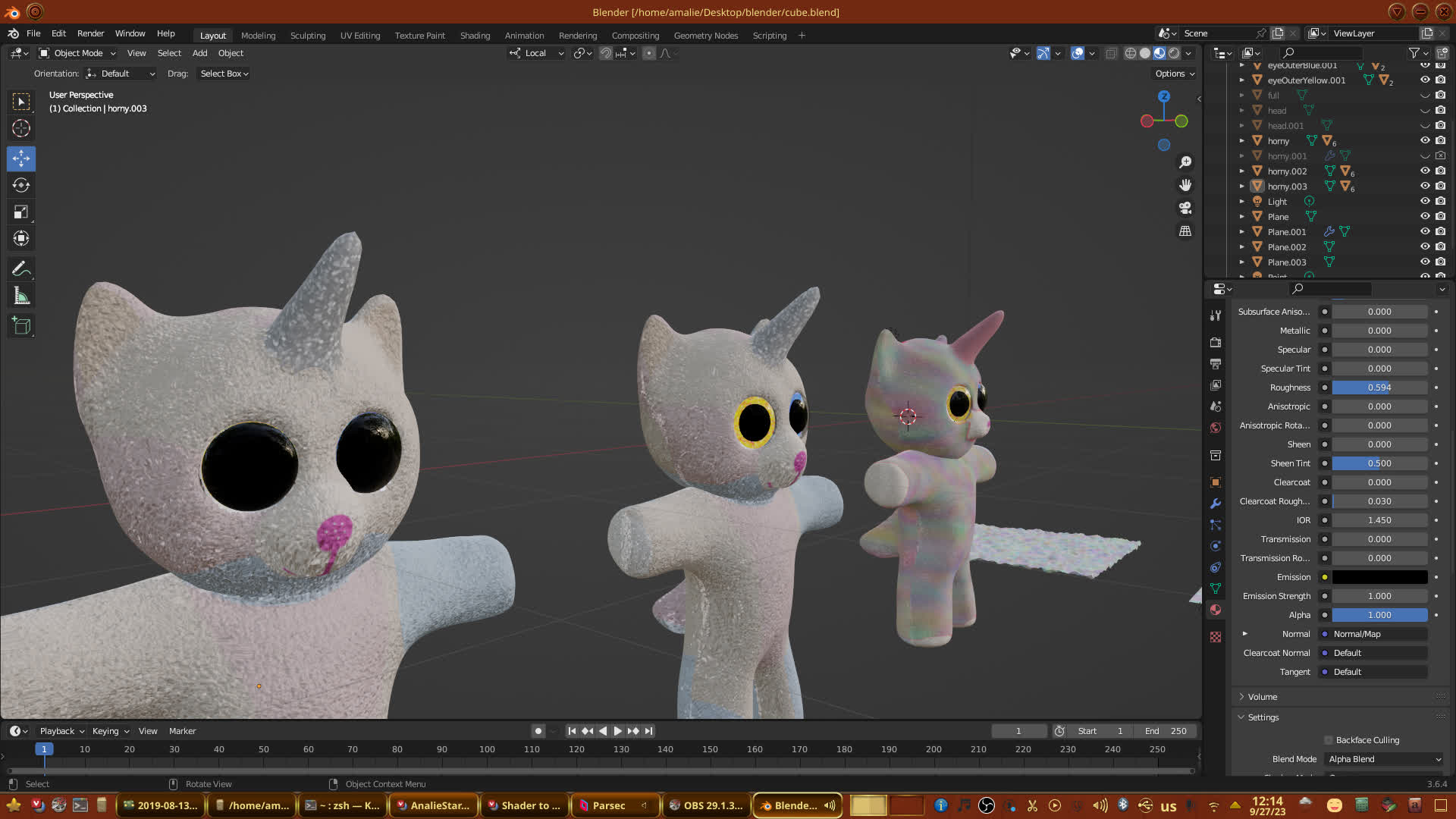
Task: Select the Cursor tool
Action: coord(21,129)
